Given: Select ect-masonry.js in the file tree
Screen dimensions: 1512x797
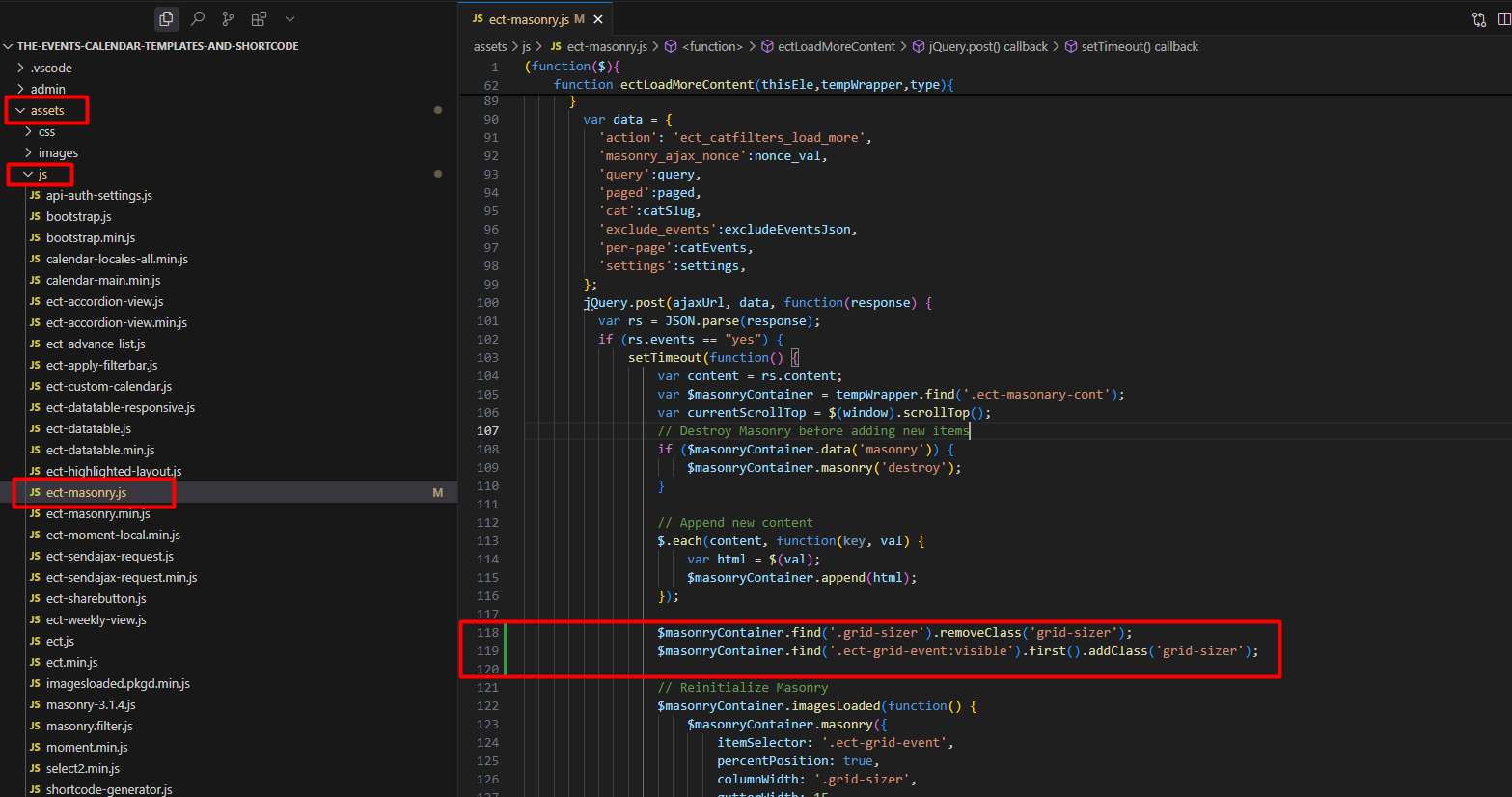Looking at the screenshot, I should pyautogui.click(x=86, y=492).
